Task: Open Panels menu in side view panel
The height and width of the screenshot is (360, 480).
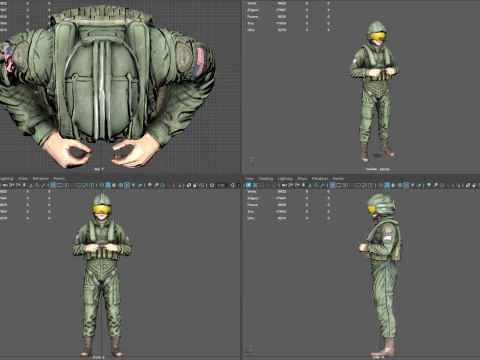Action: (x=338, y=178)
